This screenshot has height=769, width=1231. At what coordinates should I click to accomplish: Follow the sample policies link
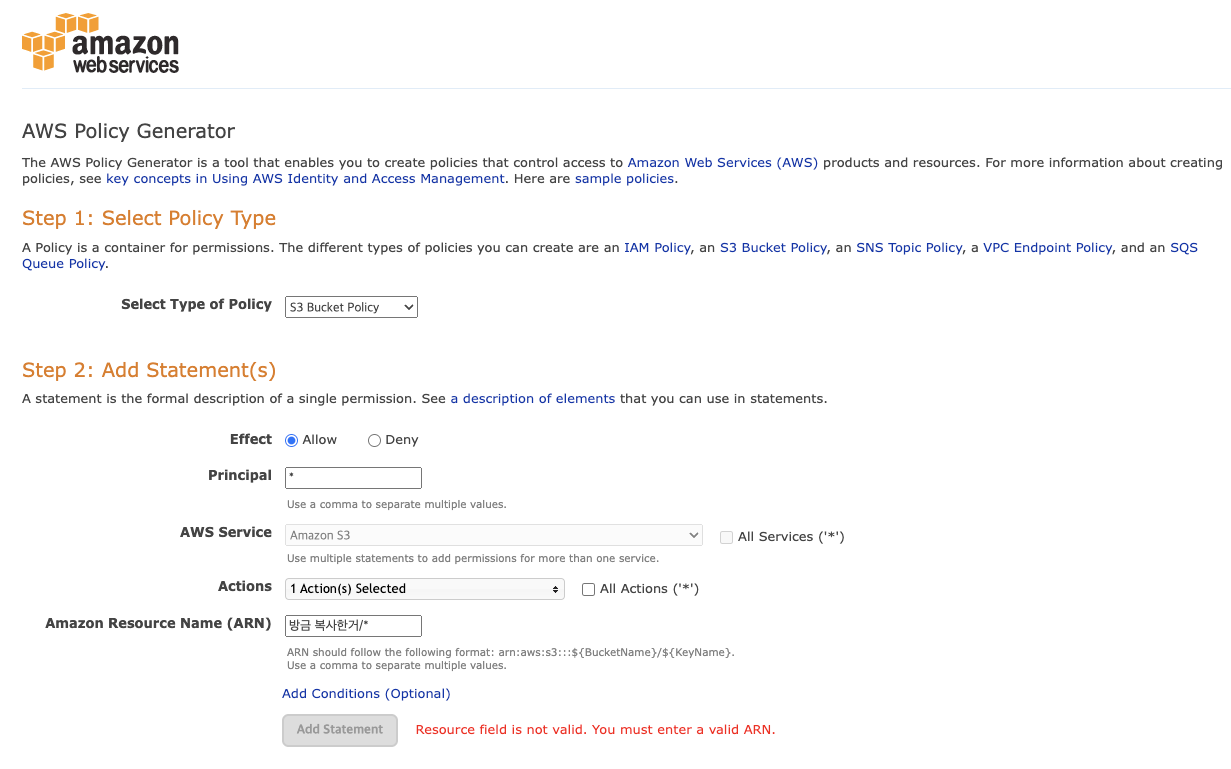(x=624, y=178)
